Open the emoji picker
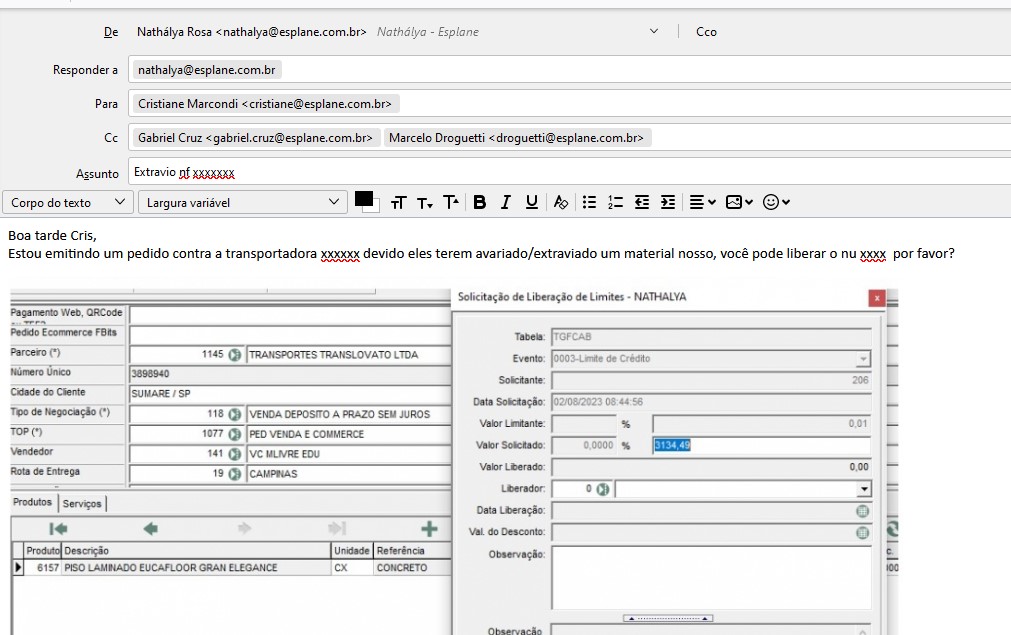Viewport: 1011px width, 635px height. [x=777, y=202]
